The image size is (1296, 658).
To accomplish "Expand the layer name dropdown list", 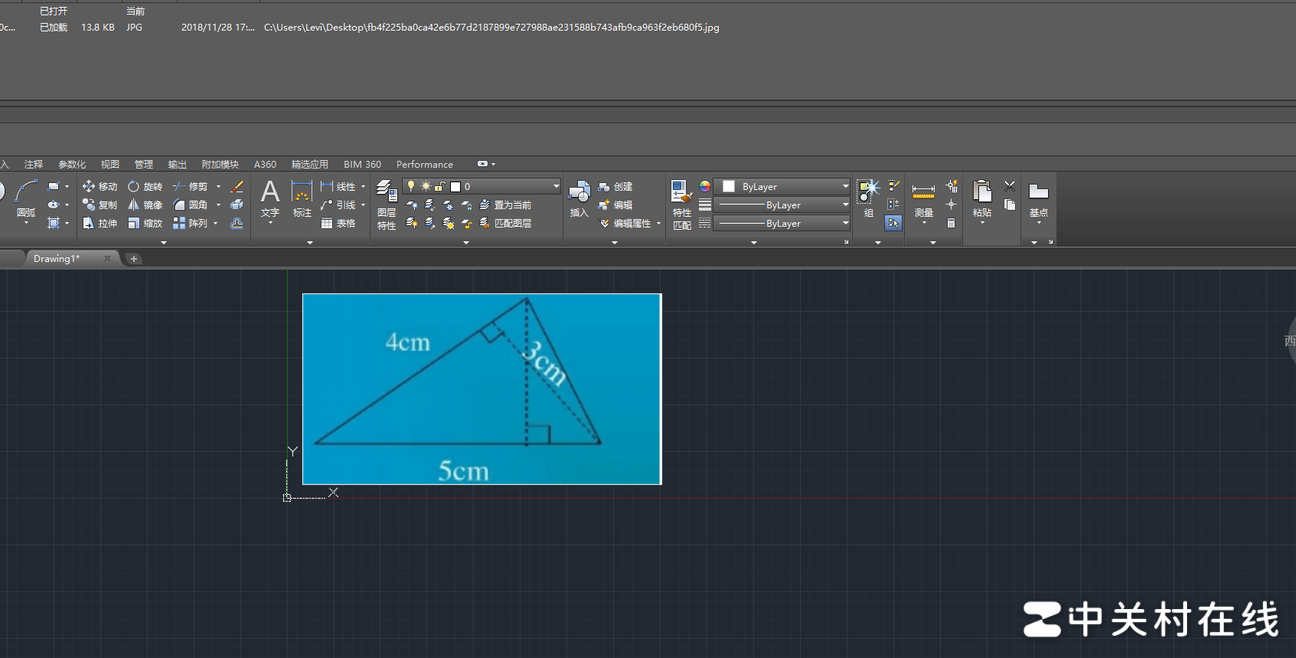I will click(x=556, y=187).
